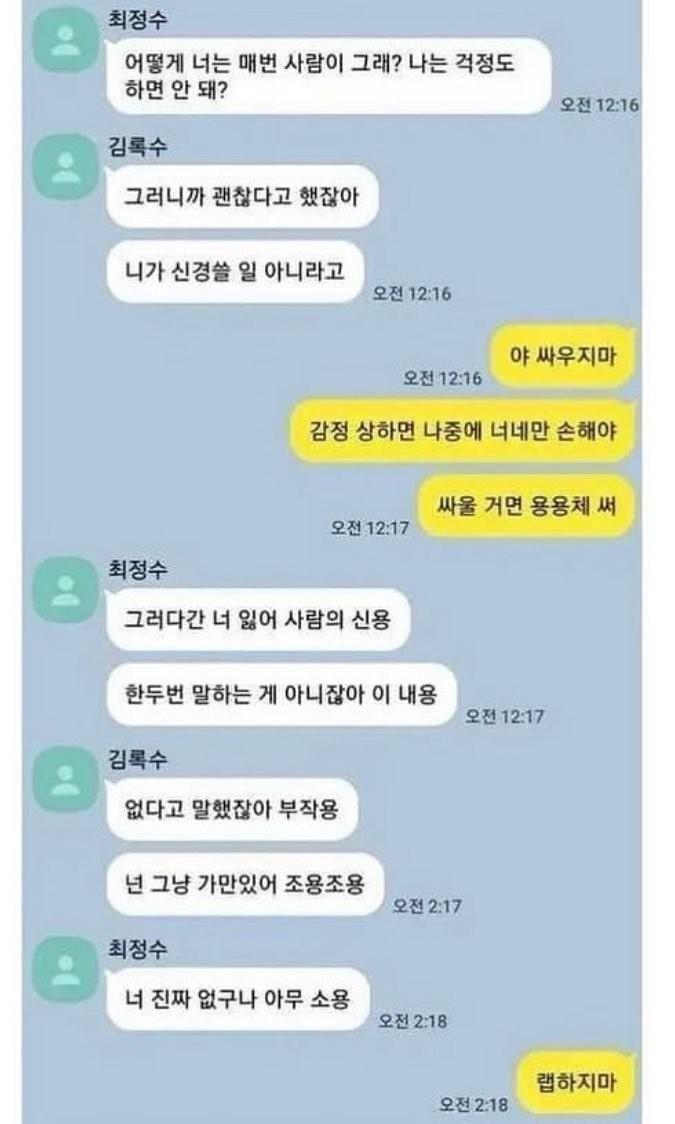Viewport: 675px width, 1124px height.
Task: Select the yellow '야 싸우지마' message
Action: 563,356
